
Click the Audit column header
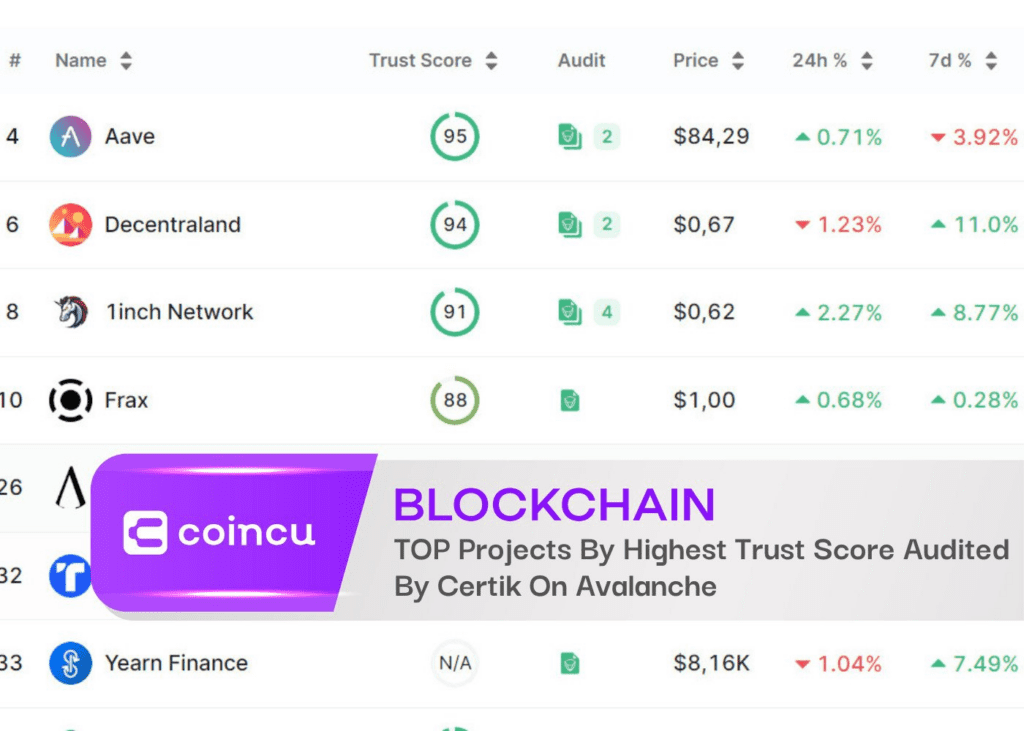click(x=581, y=61)
